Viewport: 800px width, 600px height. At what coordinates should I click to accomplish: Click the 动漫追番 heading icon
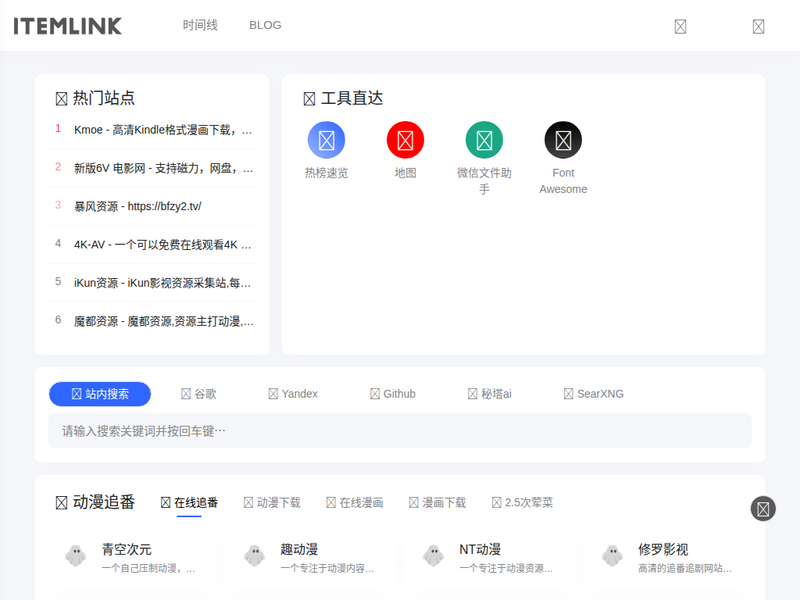tap(61, 503)
